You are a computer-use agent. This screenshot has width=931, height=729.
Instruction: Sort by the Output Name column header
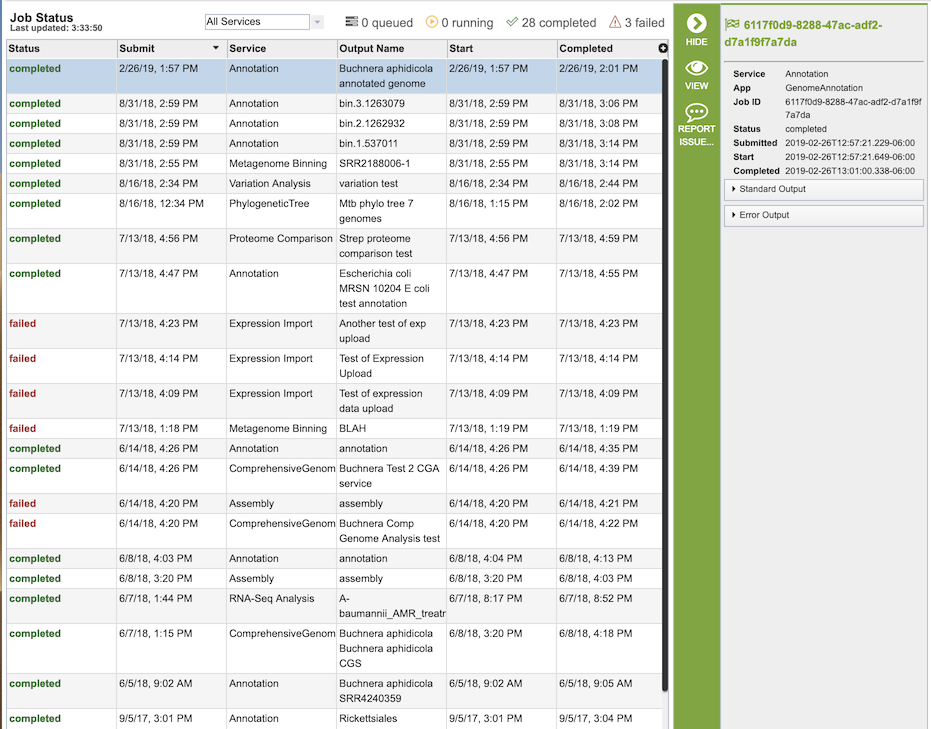pos(391,49)
